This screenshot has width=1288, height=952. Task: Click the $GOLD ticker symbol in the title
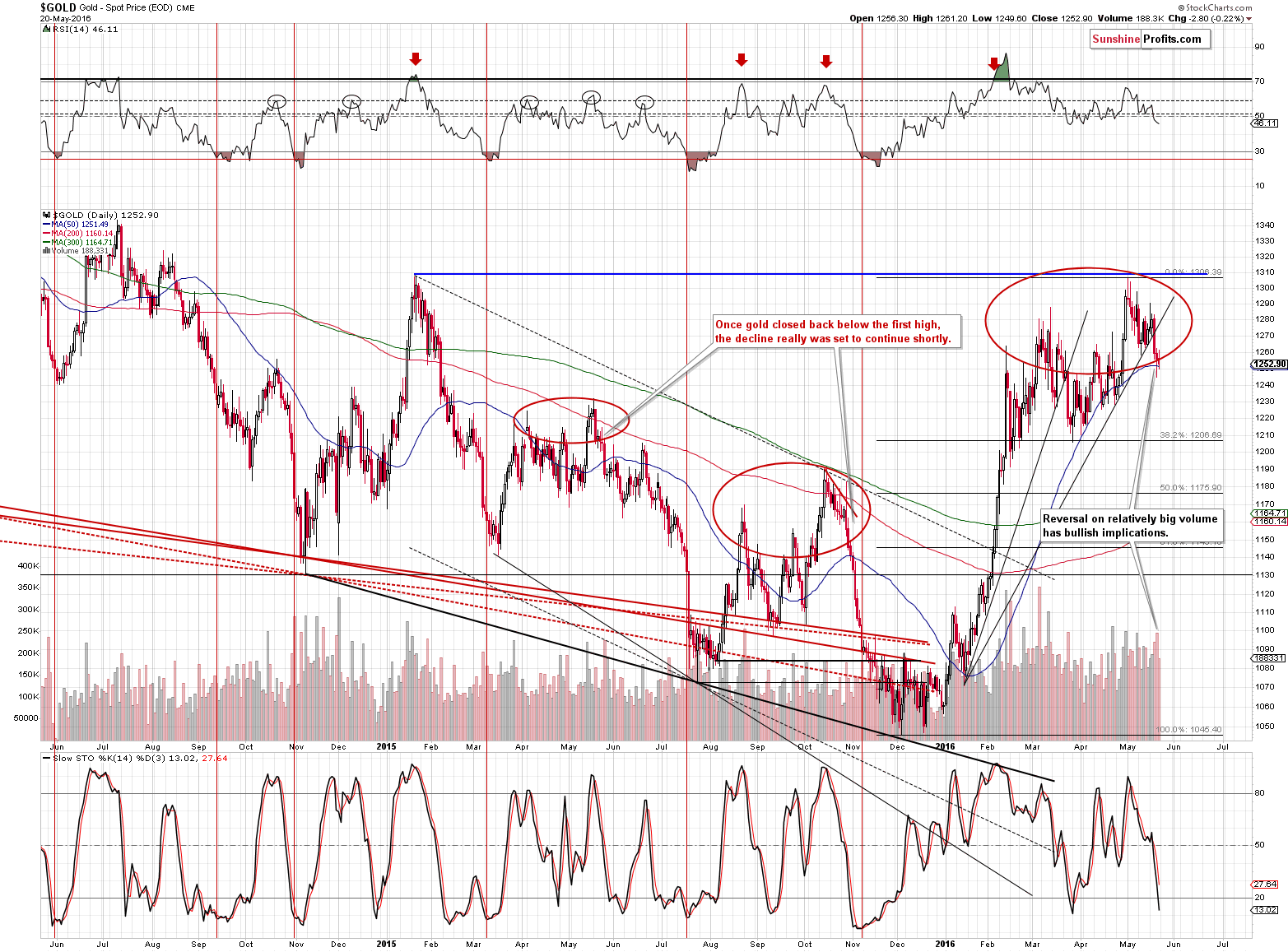[58, 7]
